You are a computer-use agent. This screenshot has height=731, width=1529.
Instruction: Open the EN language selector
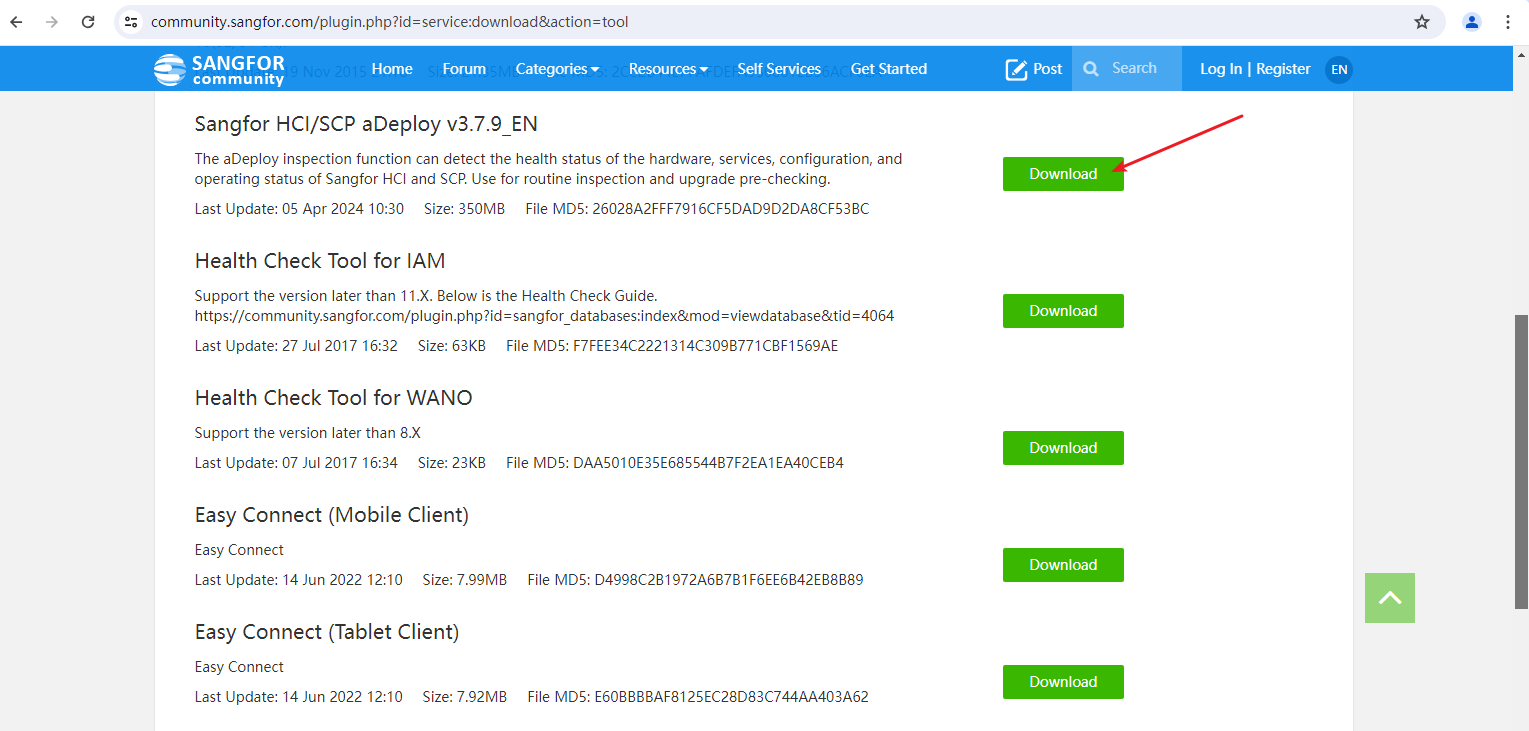click(x=1339, y=69)
